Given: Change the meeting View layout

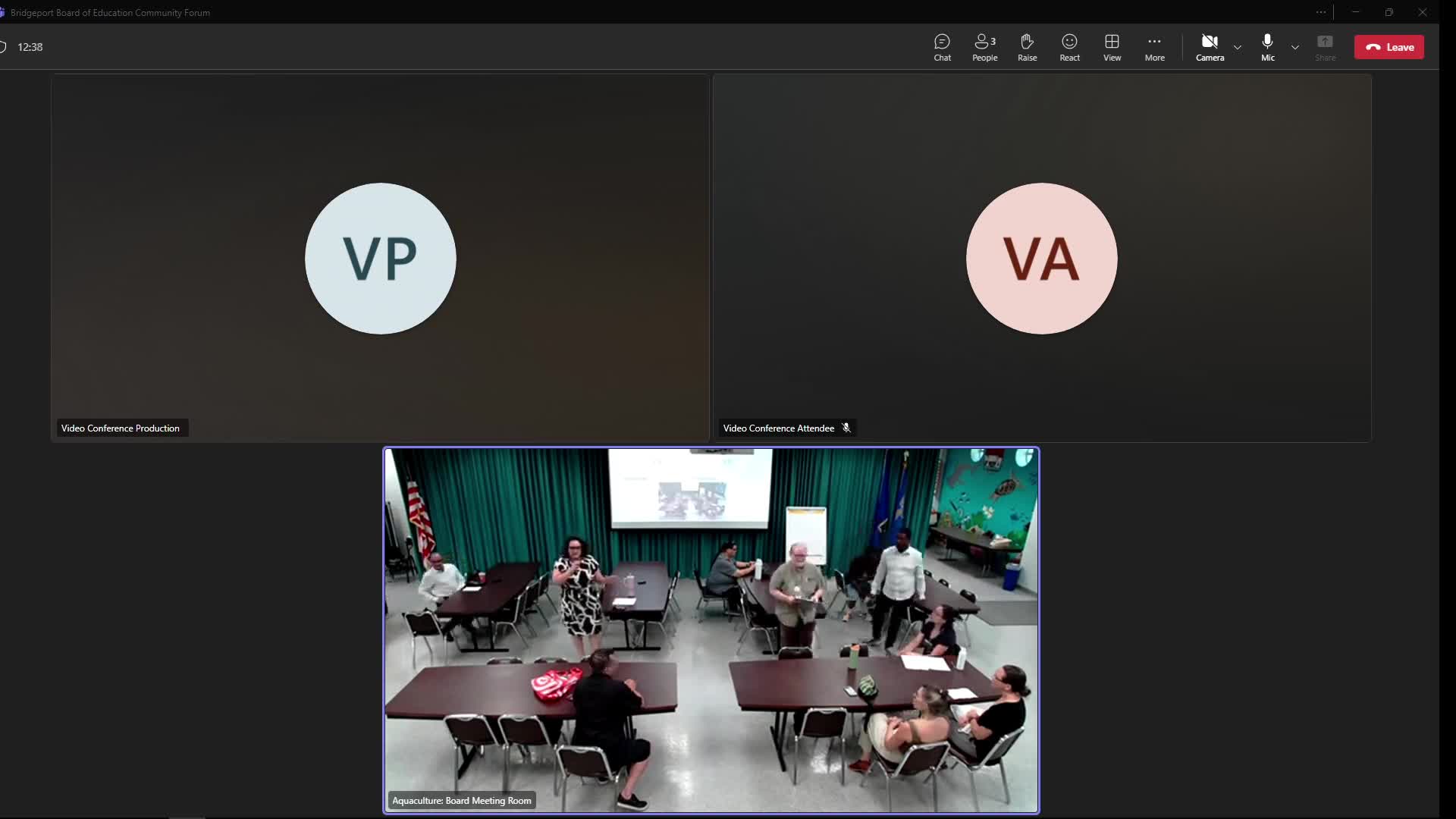Looking at the screenshot, I should coord(1112,47).
